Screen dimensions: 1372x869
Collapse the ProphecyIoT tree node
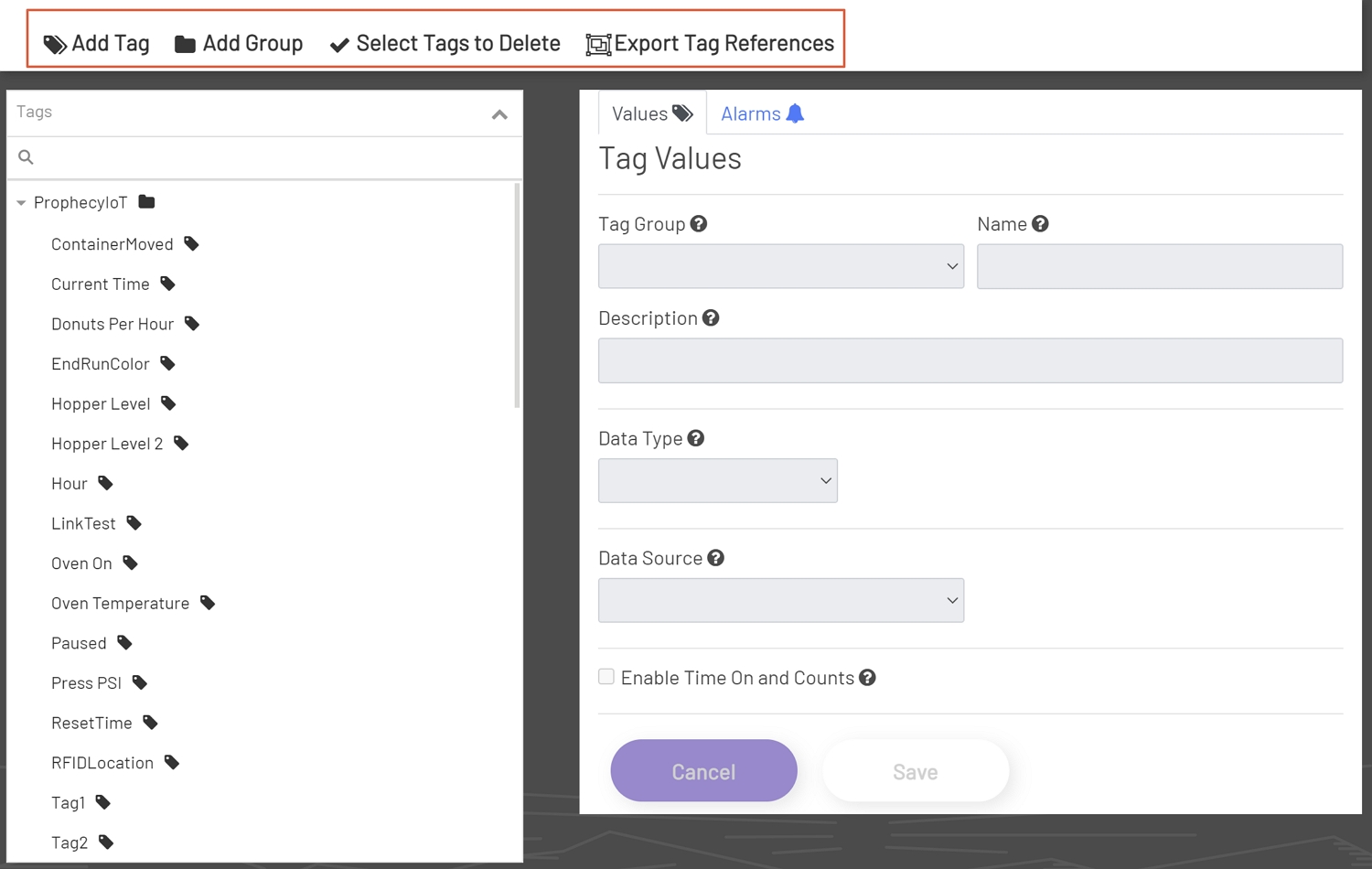(20, 202)
